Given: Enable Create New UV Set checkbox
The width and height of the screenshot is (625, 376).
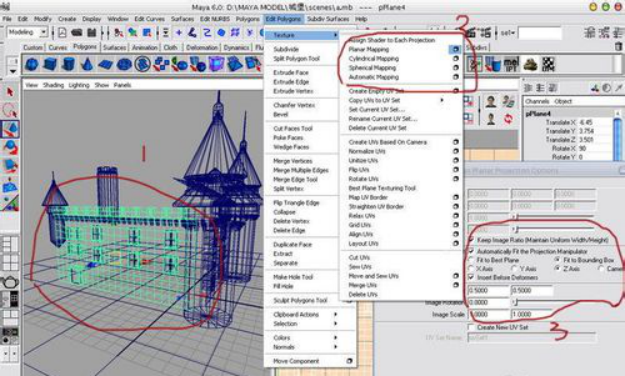Looking at the screenshot, I should point(472,327).
